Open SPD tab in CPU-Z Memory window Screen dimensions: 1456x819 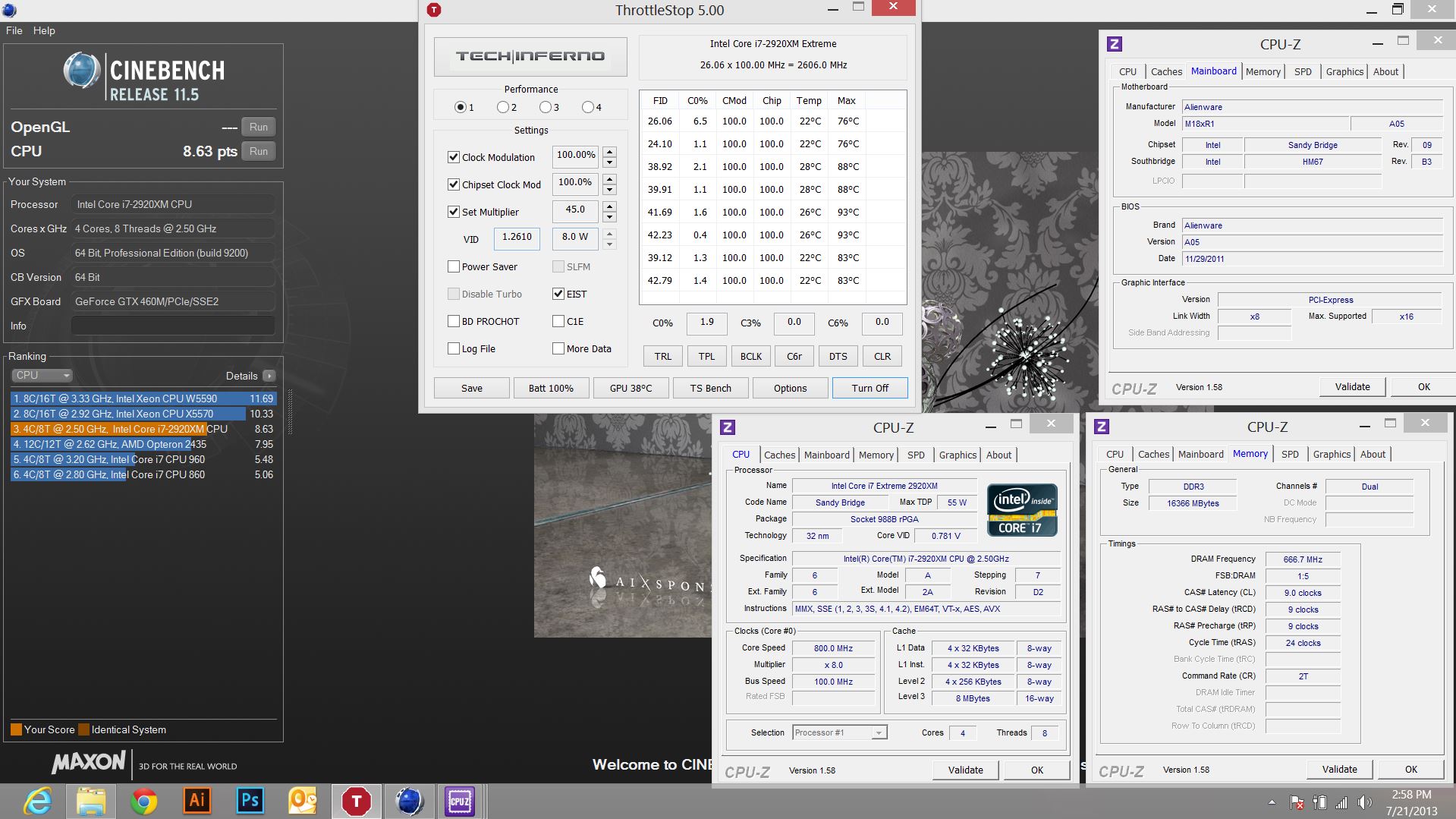pos(1290,454)
